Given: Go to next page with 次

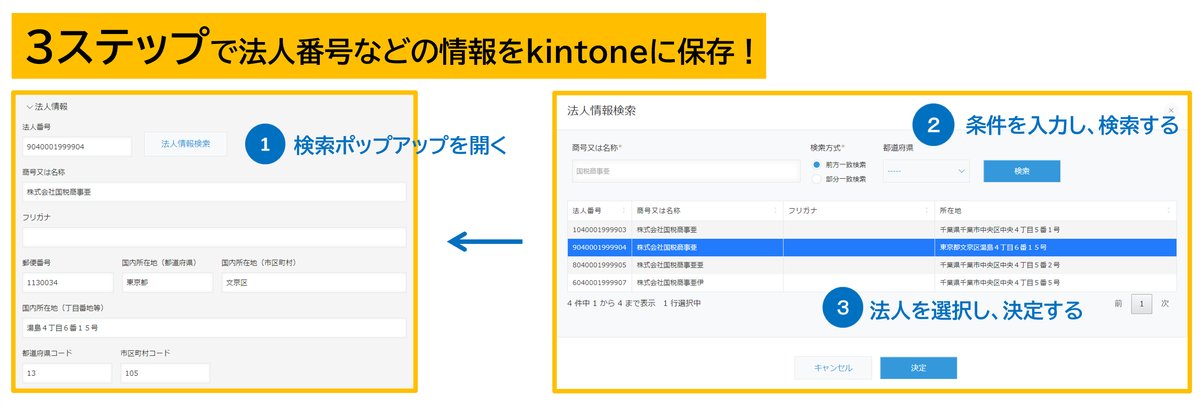Looking at the screenshot, I should point(1165,303).
